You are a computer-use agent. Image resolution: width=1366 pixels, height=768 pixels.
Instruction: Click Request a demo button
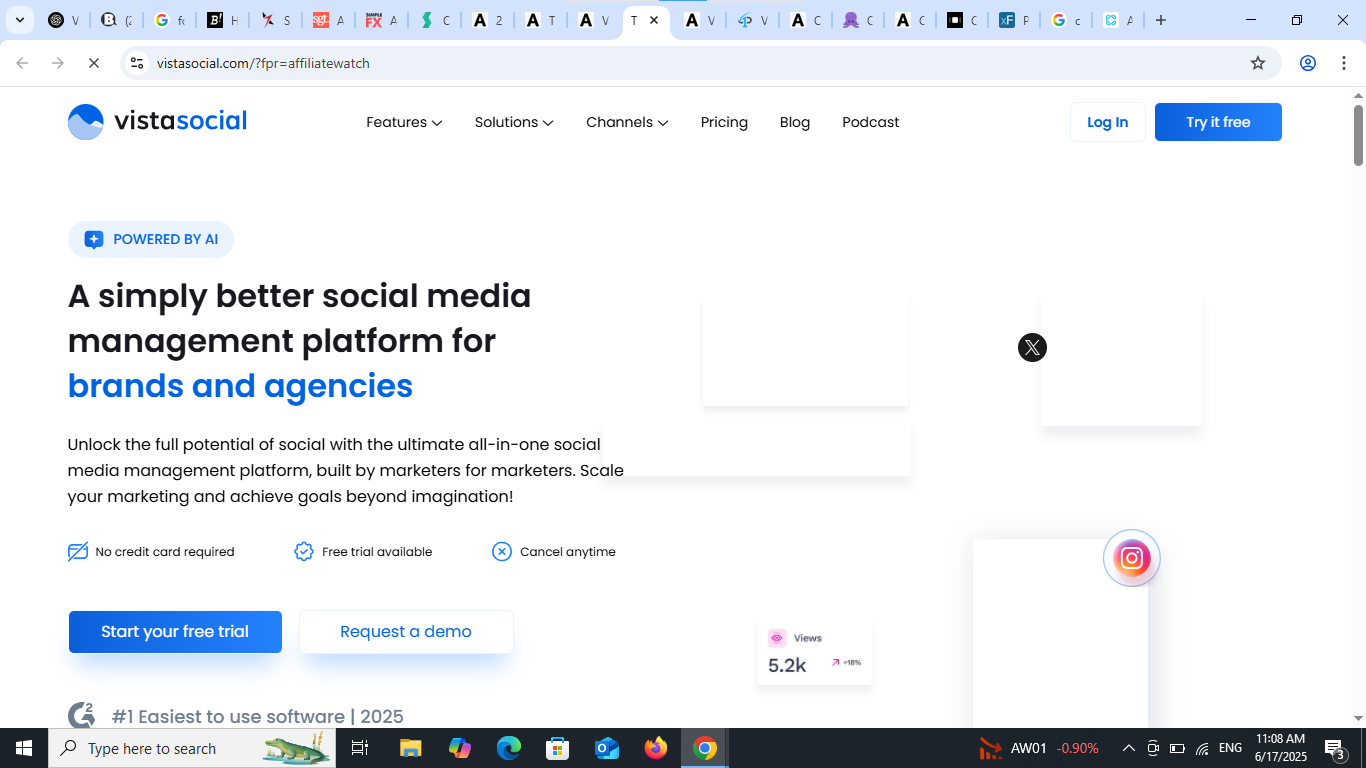406,632
